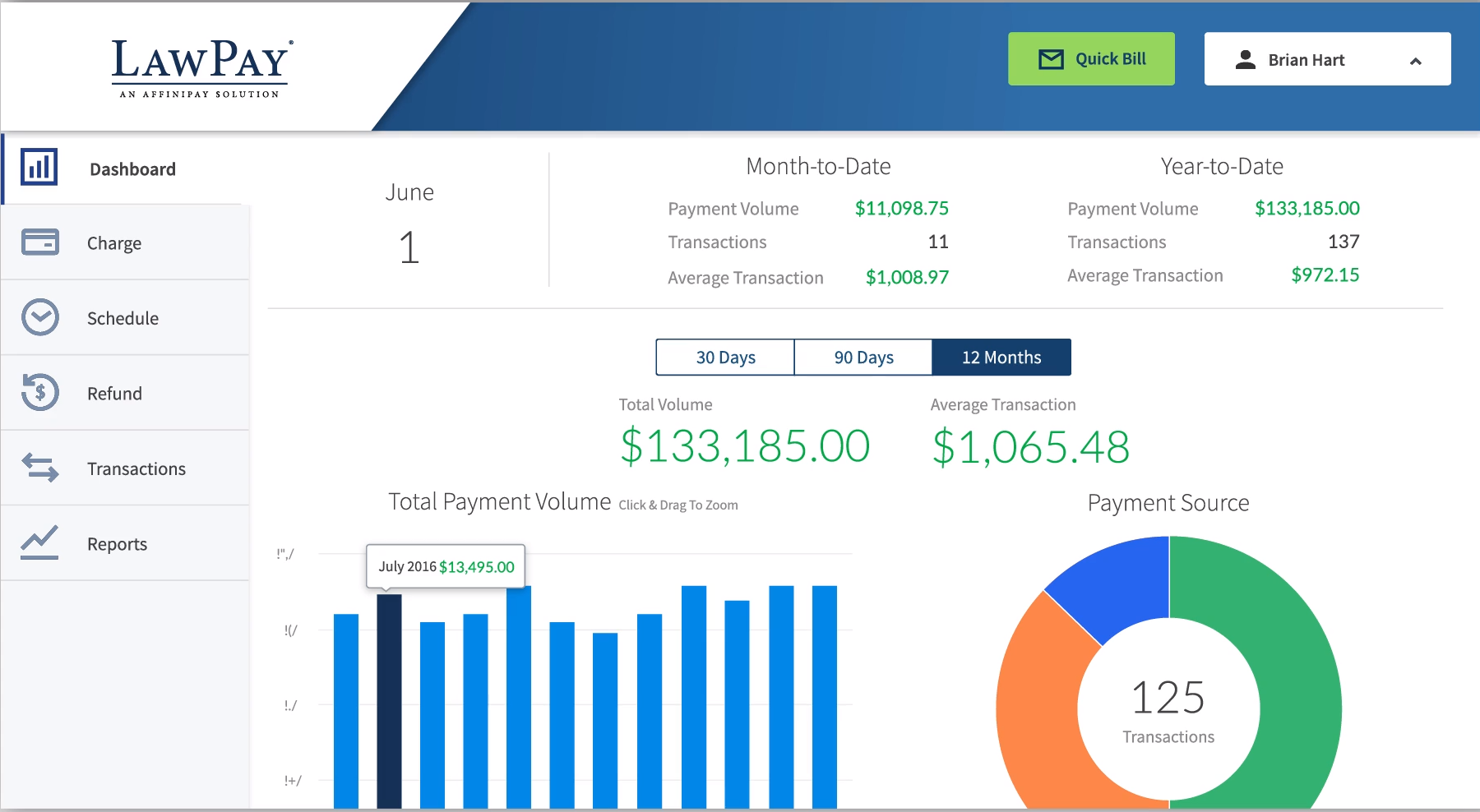Click the Month-to-Date $1,008.97 average value
Screen dimensions: 1480x812
[908, 278]
